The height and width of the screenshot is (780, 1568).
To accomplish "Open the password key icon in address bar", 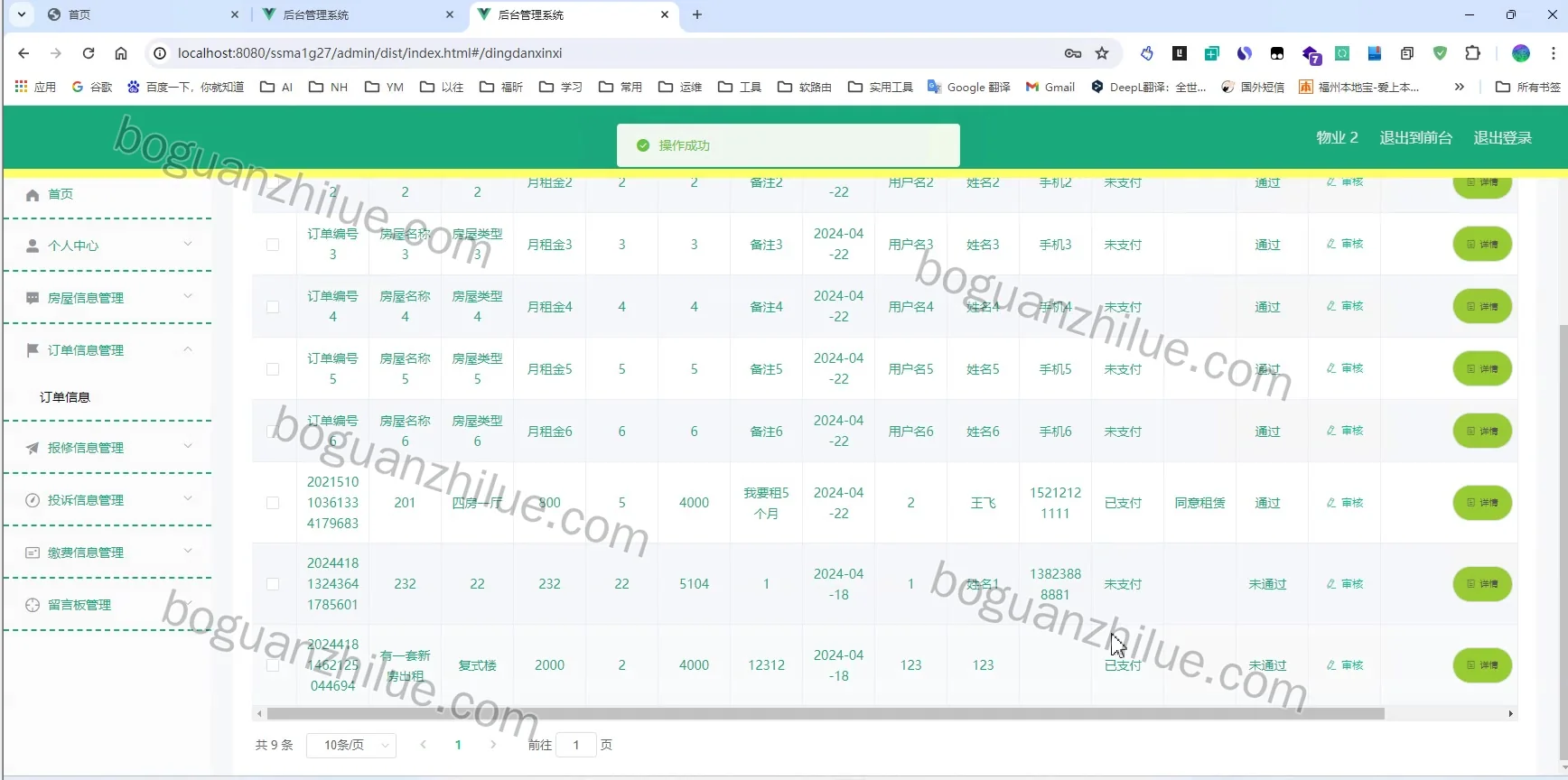I will click(x=1073, y=53).
